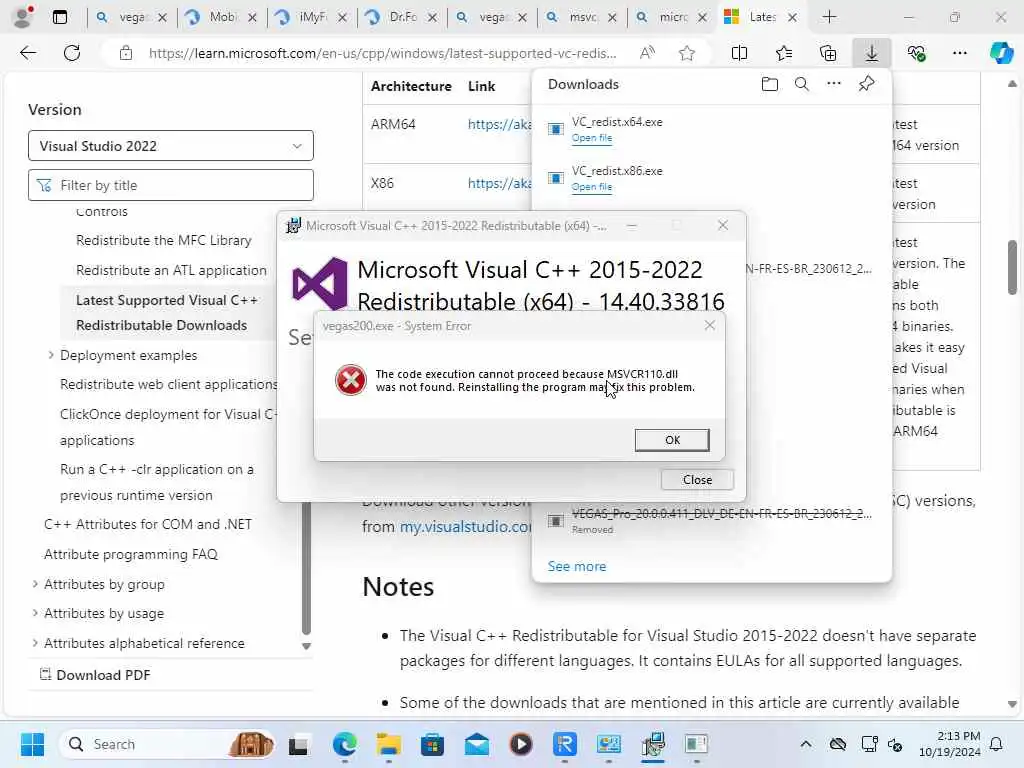Viewport: 1024px width, 768px height.
Task: Click the Close button in the Redistributable installer
Action: point(697,479)
